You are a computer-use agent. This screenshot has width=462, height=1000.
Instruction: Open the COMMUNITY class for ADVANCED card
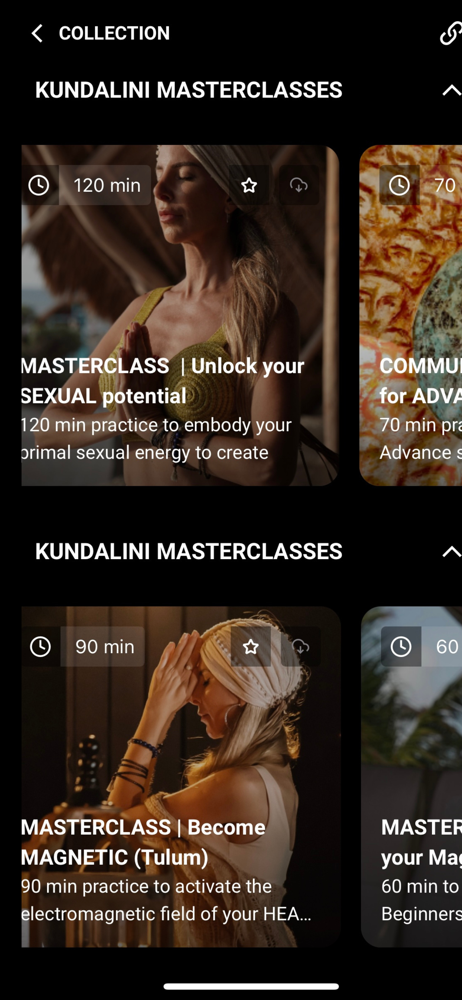[411, 315]
